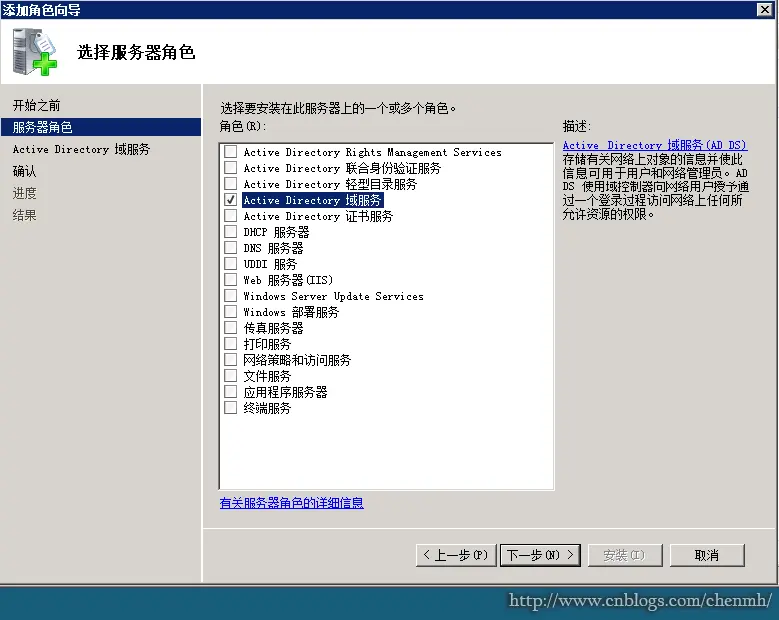Check Active Directory 证书服务 checkbox
This screenshot has width=779, height=620.
tap(231, 216)
